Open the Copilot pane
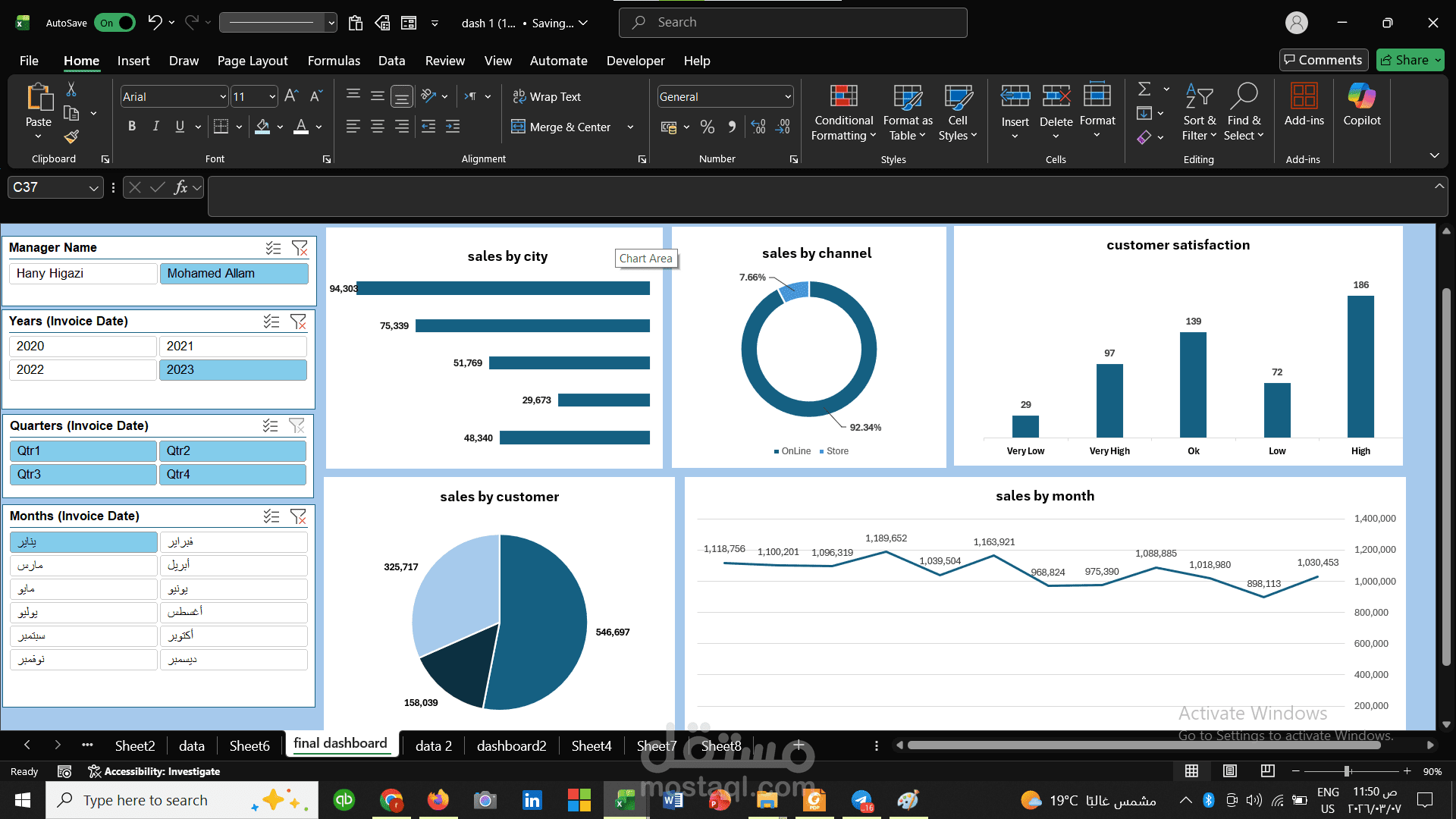The image size is (1456, 819). (1362, 105)
